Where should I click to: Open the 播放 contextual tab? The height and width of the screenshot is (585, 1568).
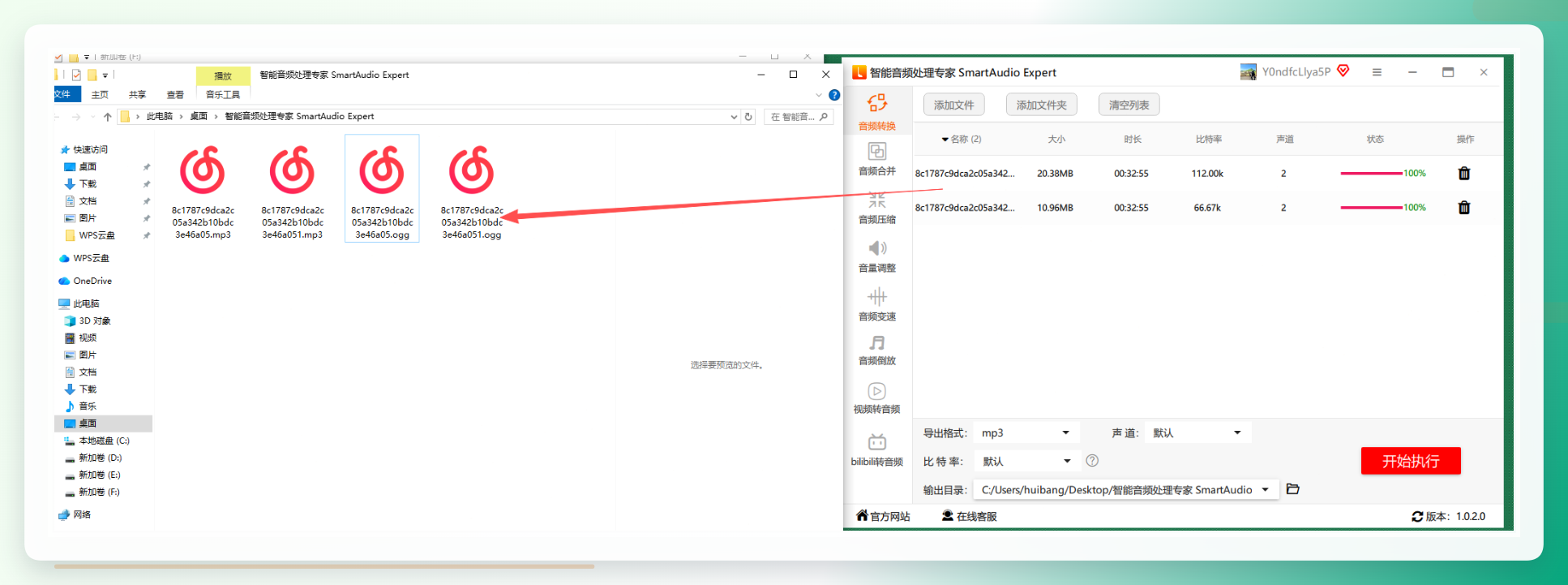[223, 75]
